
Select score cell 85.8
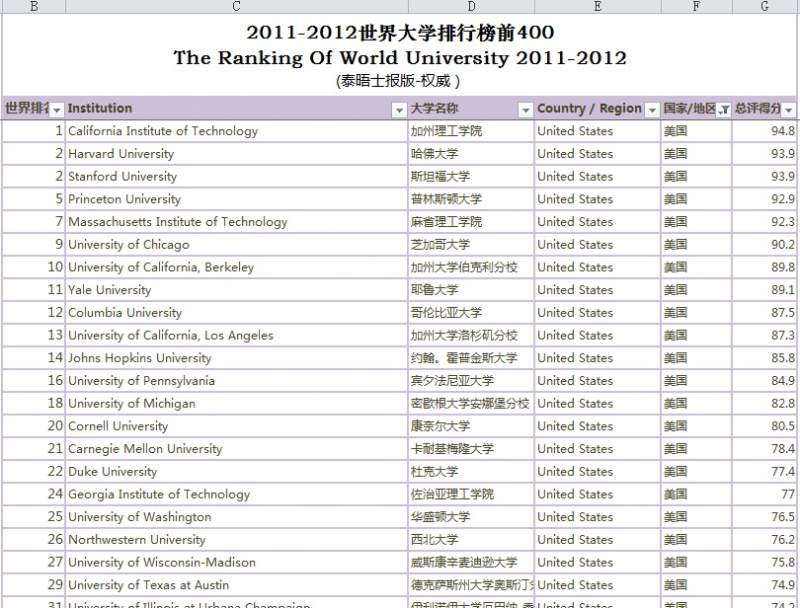(765, 358)
